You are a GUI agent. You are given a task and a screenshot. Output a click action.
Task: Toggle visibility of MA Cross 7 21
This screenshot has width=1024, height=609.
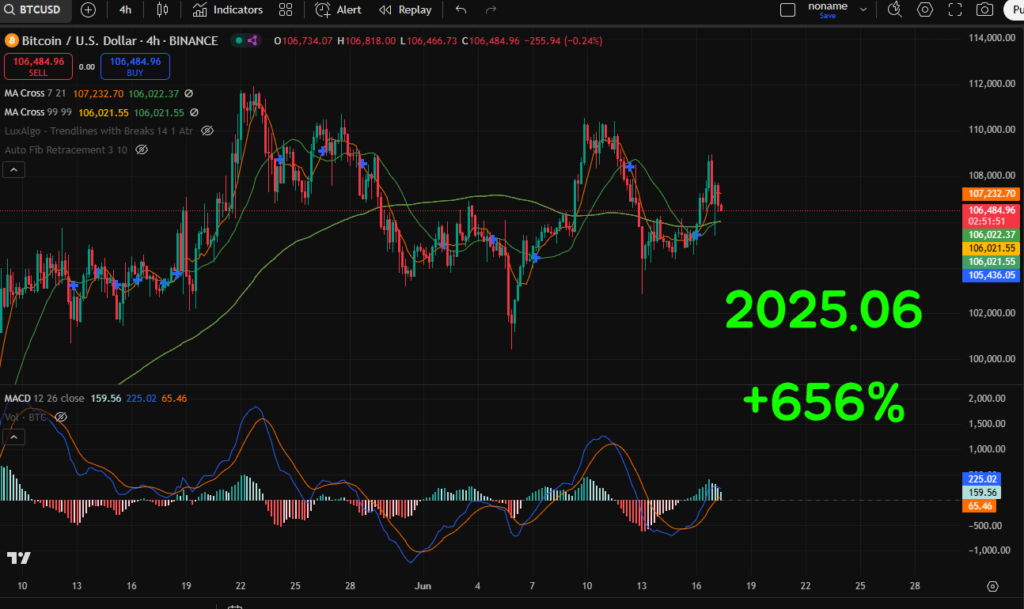189,93
